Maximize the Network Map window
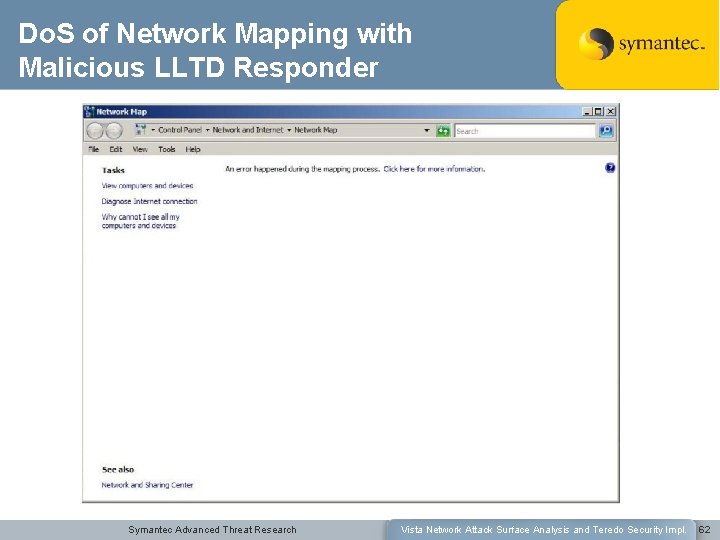Viewport: 720px width, 540px height. (598, 112)
